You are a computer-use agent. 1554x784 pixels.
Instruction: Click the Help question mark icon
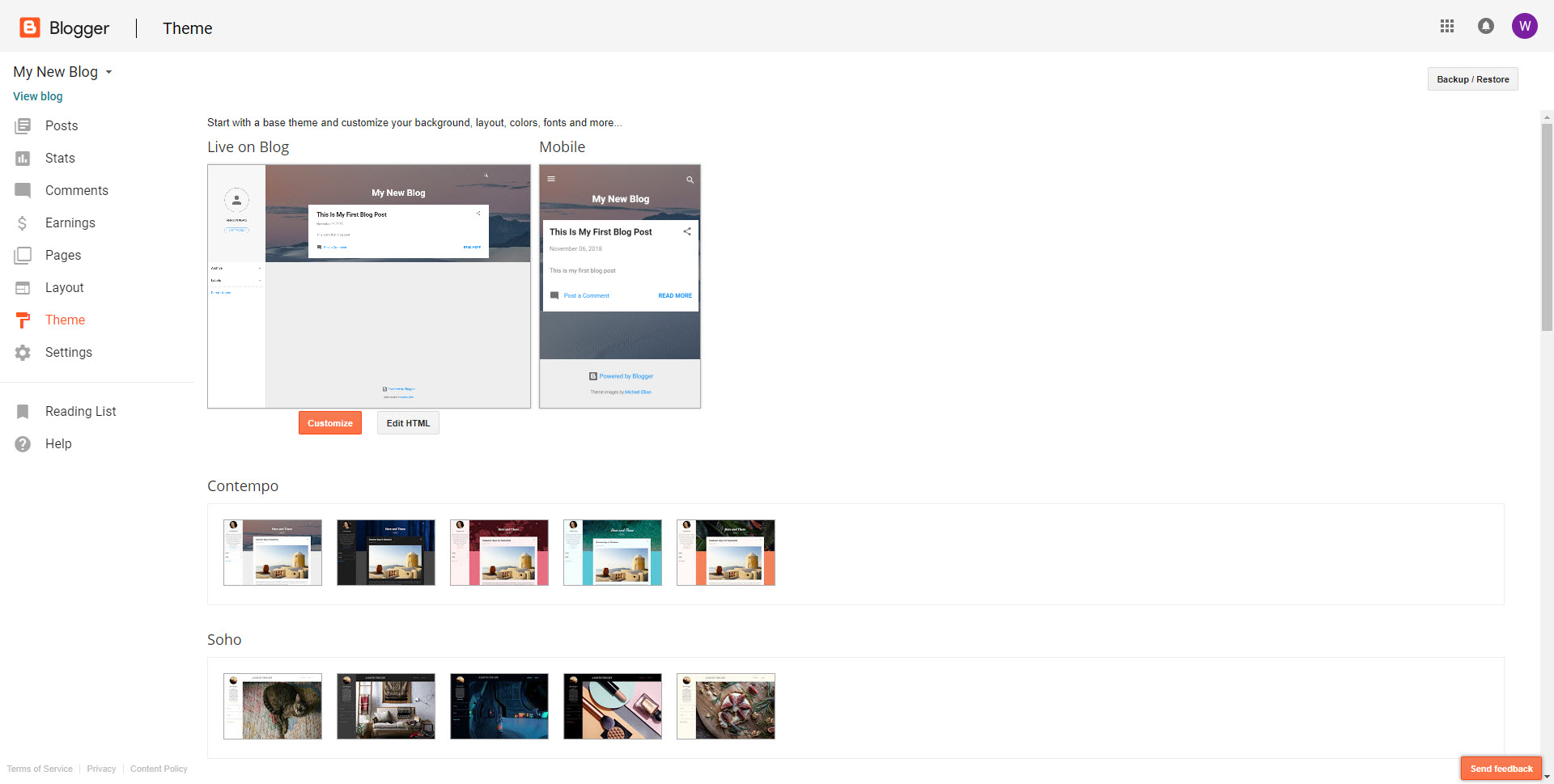(x=23, y=444)
